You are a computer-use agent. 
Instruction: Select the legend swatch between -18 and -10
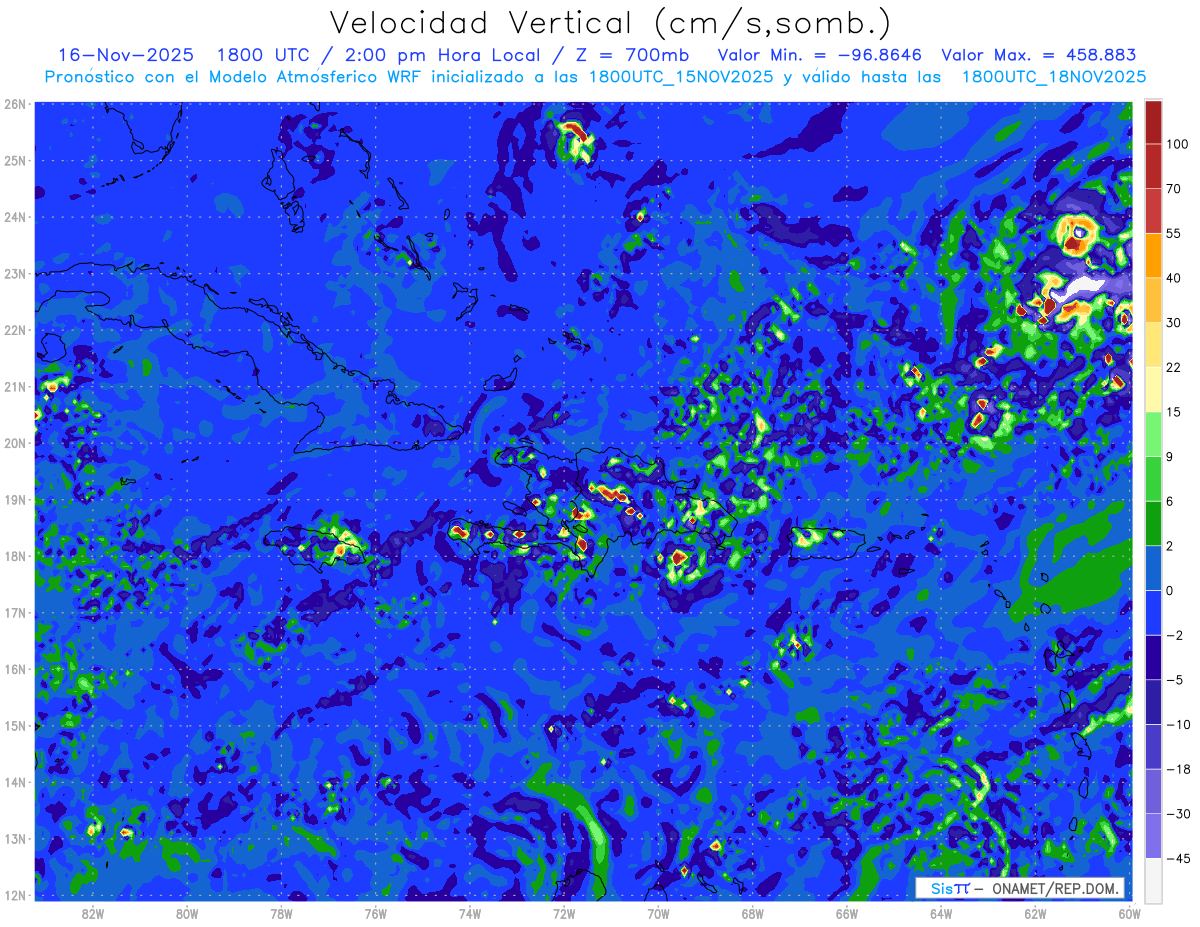click(1153, 746)
